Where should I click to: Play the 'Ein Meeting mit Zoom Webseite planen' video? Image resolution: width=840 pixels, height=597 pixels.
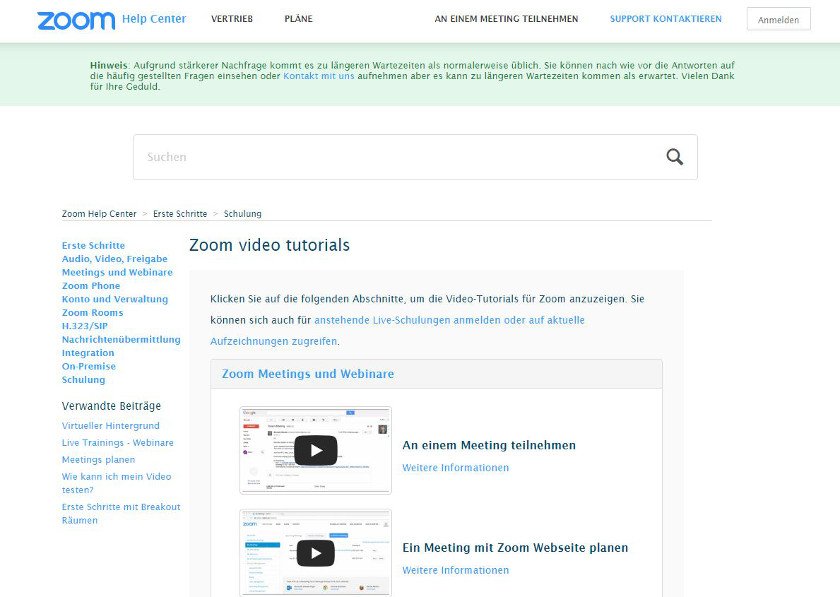pos(316,553)
